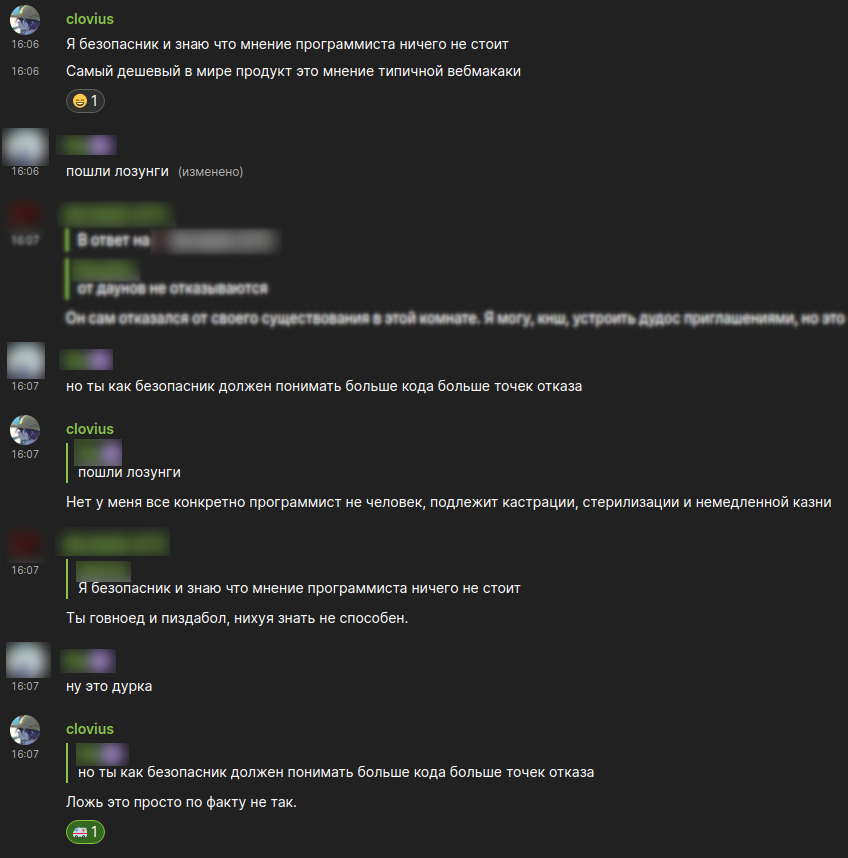
Task: Click blurred avatar beside 'но ты как безопасник' message
Action: (26, 360)
